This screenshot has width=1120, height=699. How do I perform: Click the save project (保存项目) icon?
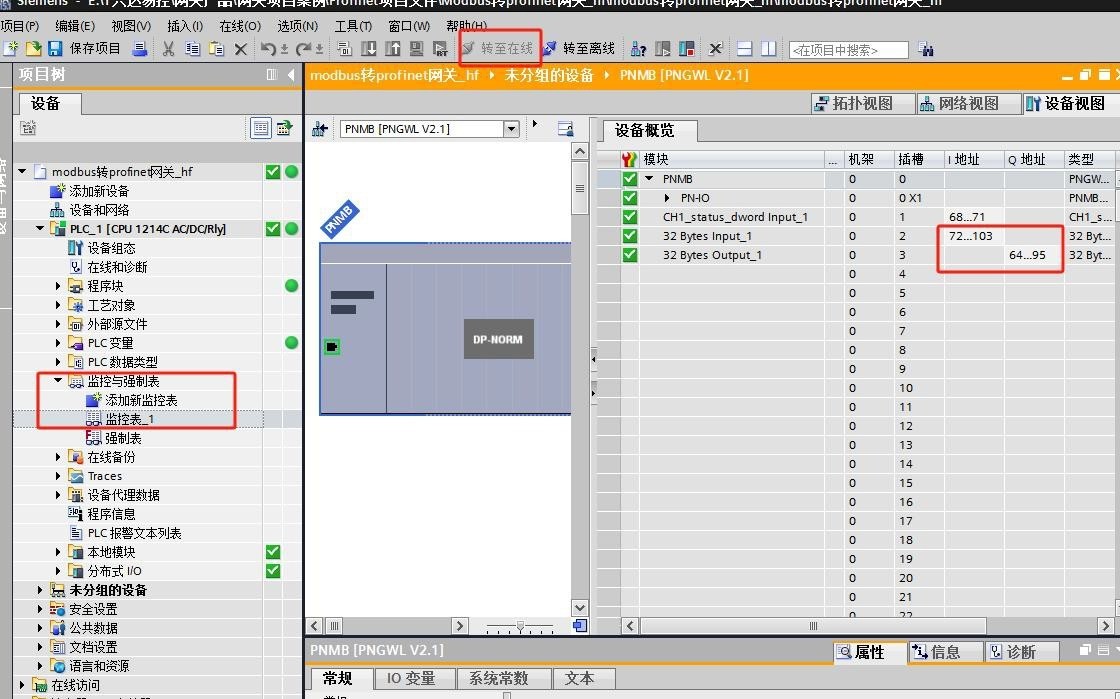click(x=55, y=48)
